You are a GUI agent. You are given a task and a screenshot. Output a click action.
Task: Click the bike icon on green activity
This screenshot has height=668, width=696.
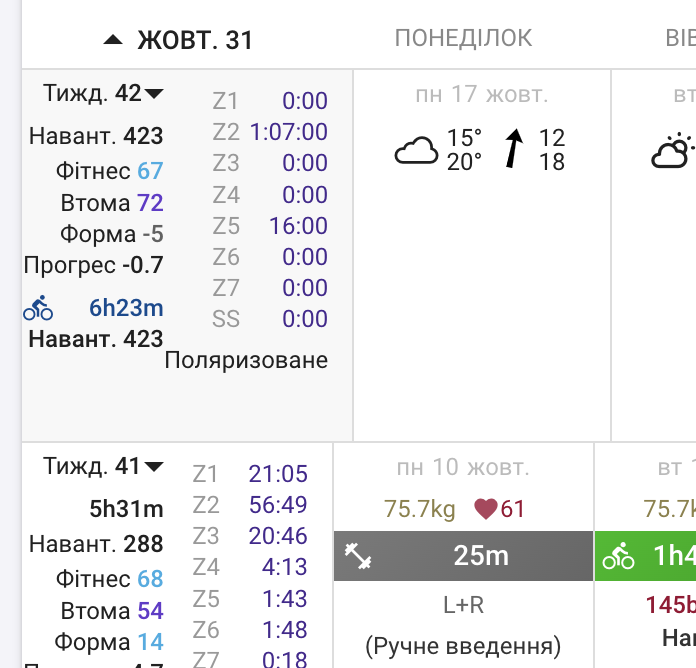pyautogui.click(x=618, y=556)
